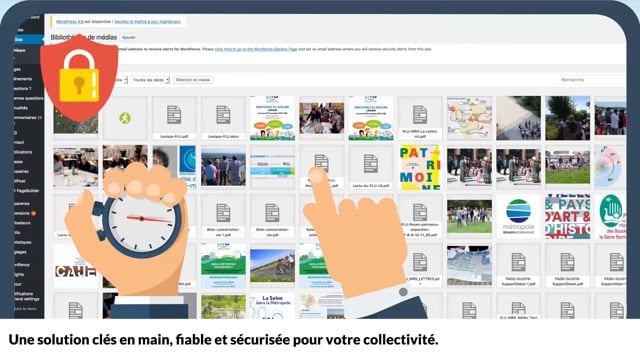Select the green running-person icon thumbnail
This screenshot has height=360, width=640.
click(x=125, y=118)
